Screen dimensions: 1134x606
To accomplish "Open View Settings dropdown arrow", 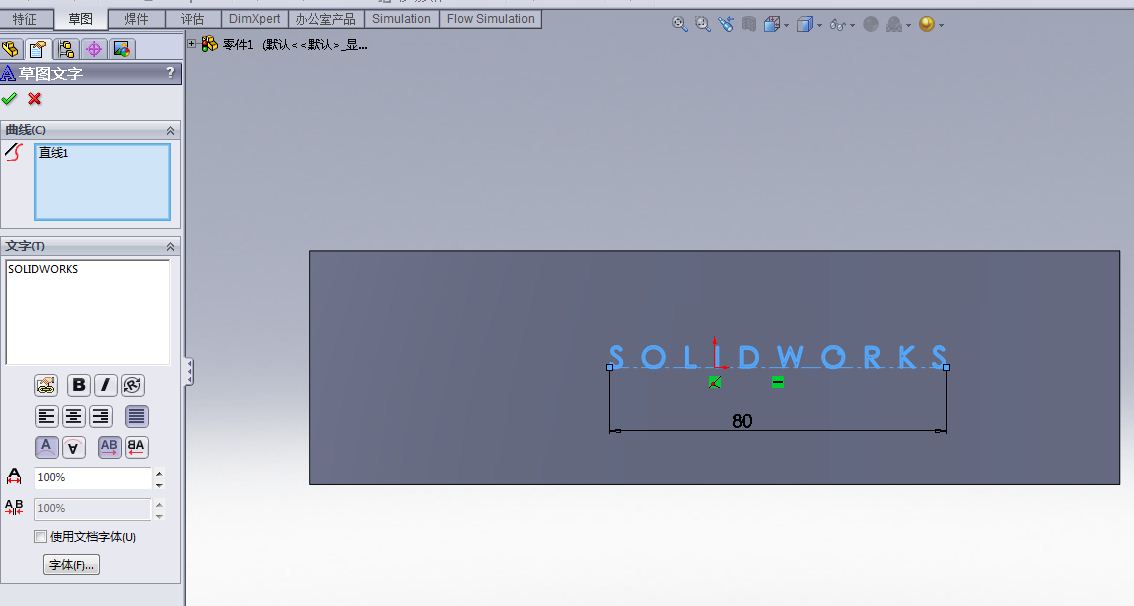I will coord(941,25).
